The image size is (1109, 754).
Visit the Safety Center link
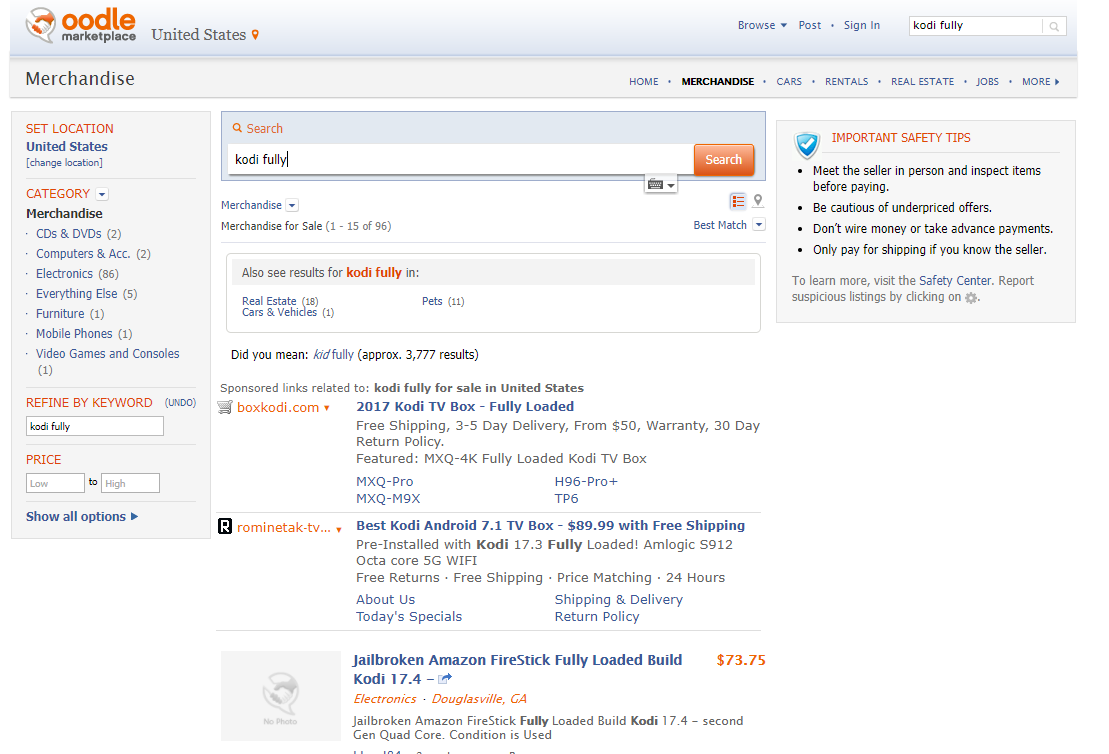tap(955, 280)
